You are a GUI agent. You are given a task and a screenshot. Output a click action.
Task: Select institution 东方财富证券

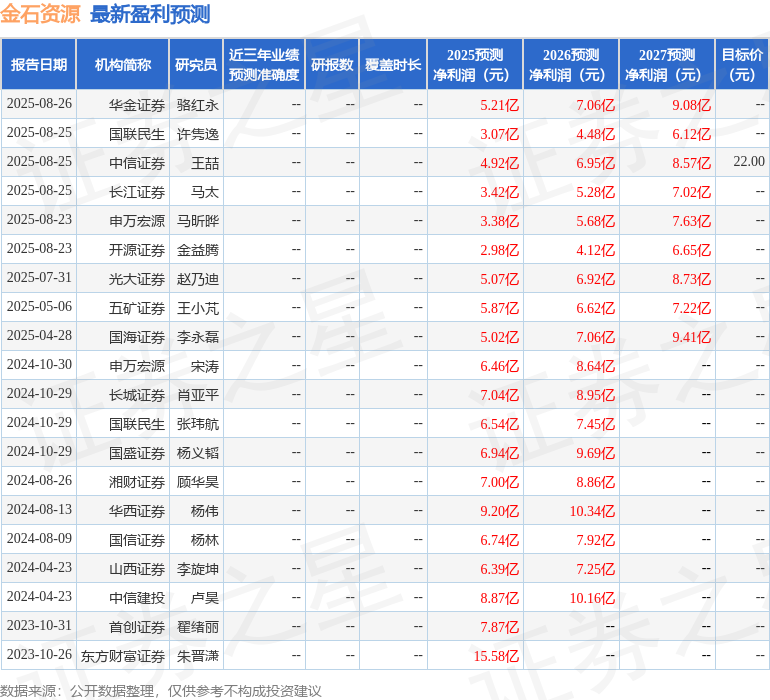(x=123, y=656)
